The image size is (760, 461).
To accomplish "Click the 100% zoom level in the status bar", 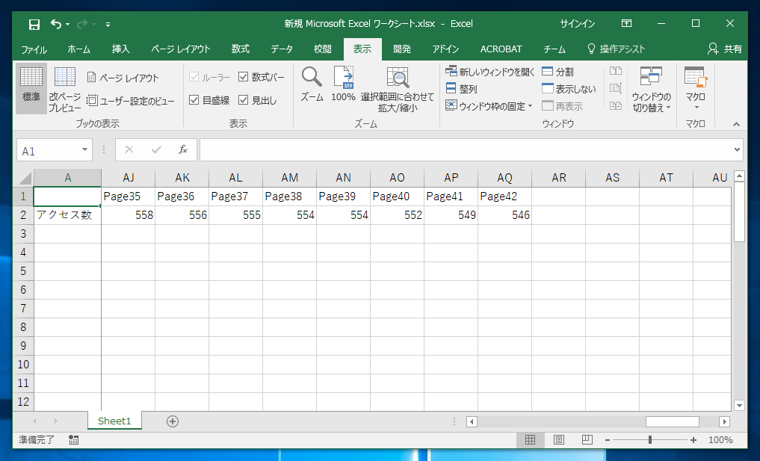I will (x=720, y=440).
